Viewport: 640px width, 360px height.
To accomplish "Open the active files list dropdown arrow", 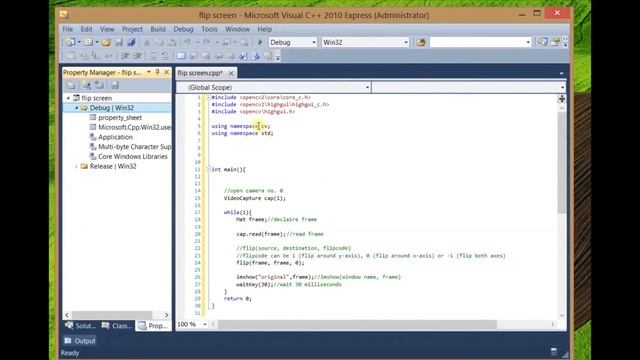I will (x=562, y=73).
